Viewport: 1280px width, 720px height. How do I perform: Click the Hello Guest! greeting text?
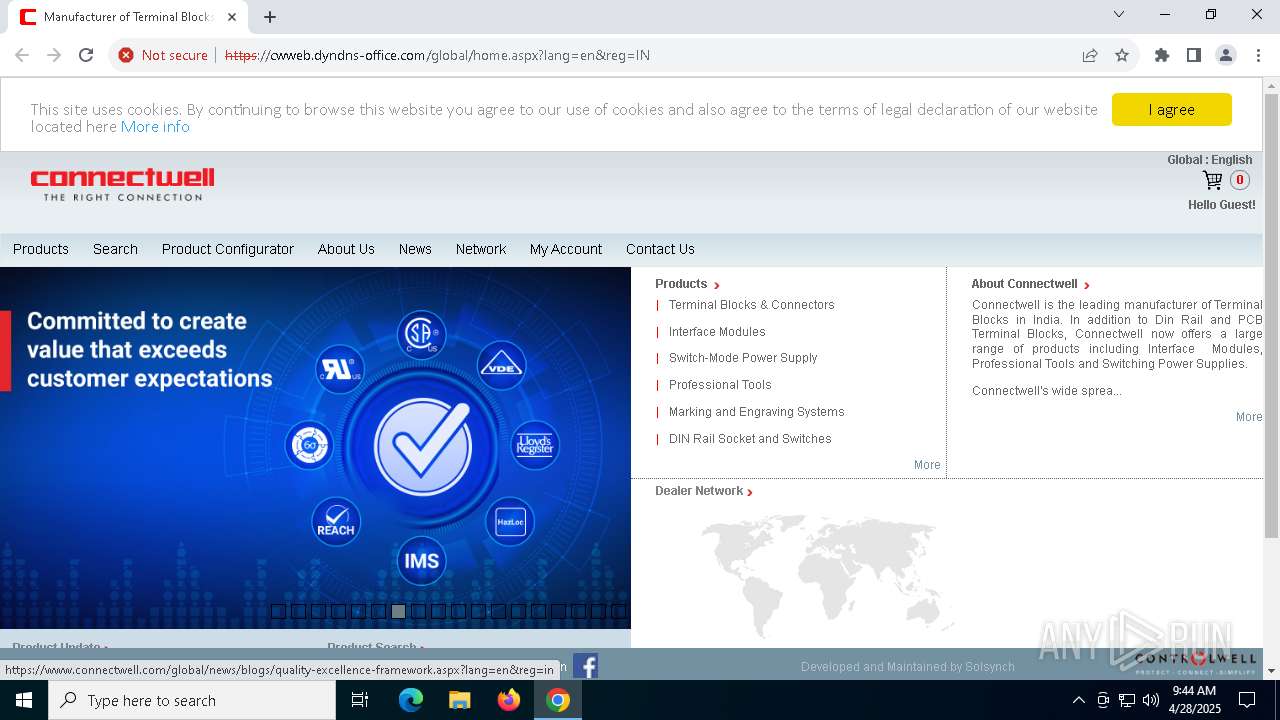[x=1221, y=205]
